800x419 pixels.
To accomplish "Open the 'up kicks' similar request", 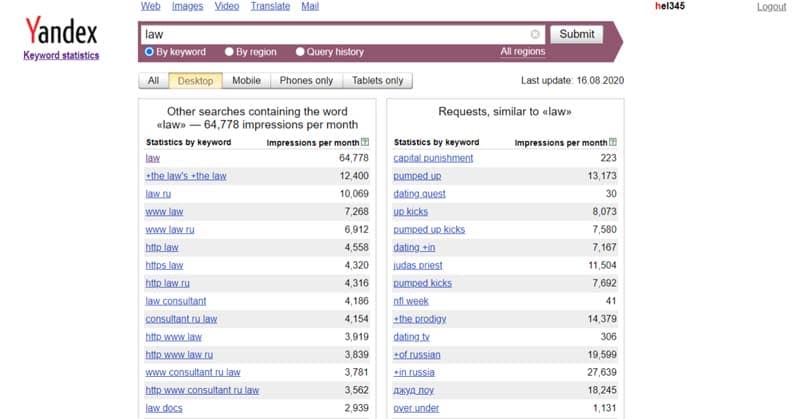I will click(411, 212).
